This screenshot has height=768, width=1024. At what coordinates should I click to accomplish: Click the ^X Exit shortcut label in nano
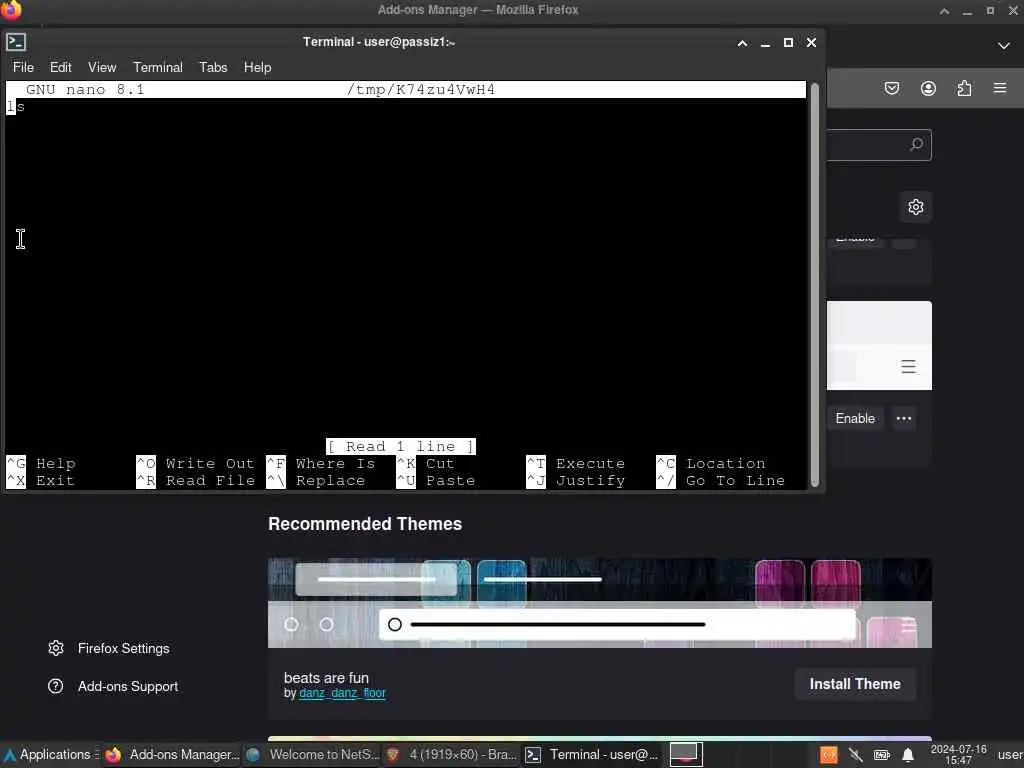pyautogui.click(x=40, y=481)
